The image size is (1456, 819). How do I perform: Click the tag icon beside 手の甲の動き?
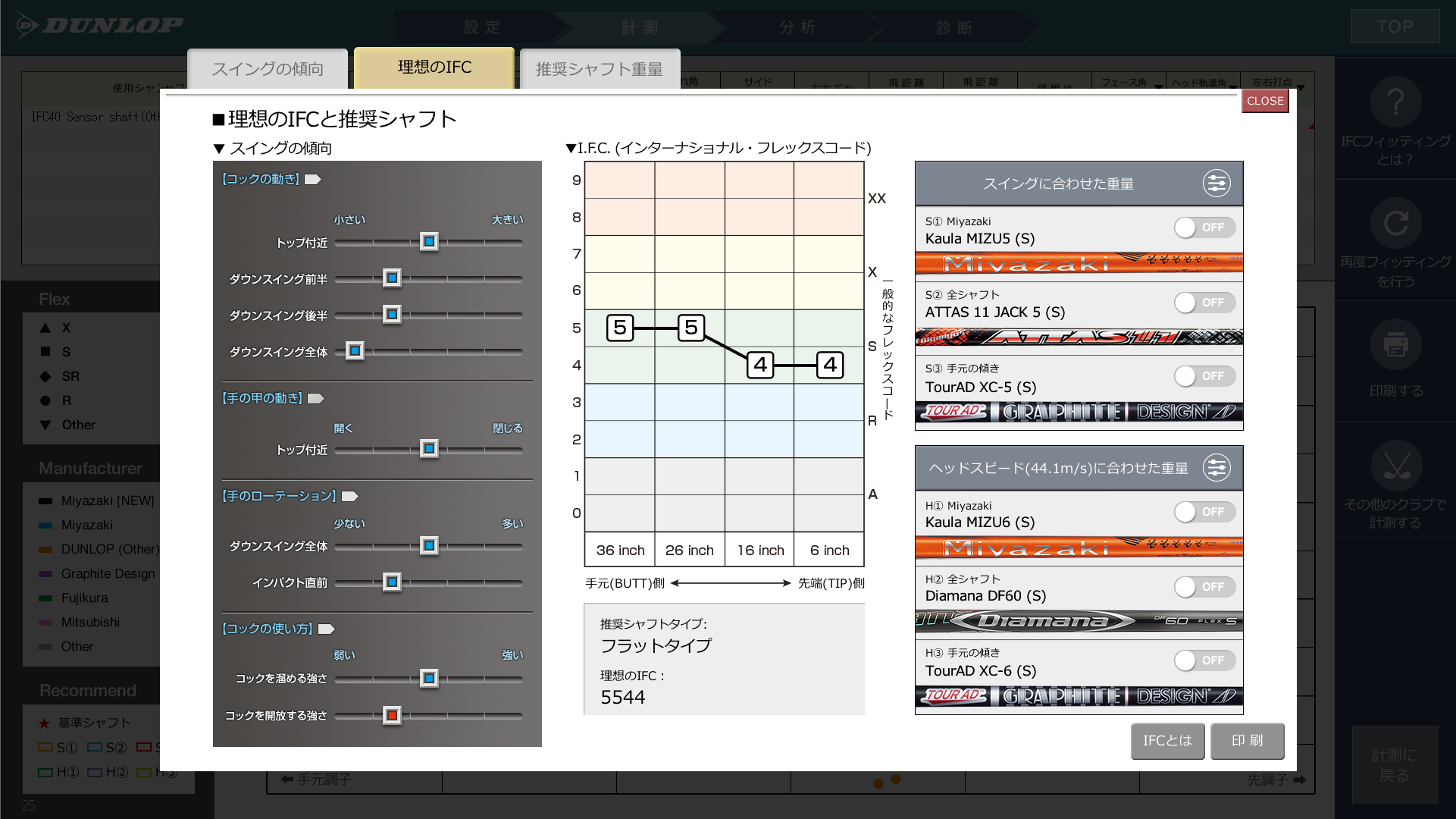coord(316,399)
